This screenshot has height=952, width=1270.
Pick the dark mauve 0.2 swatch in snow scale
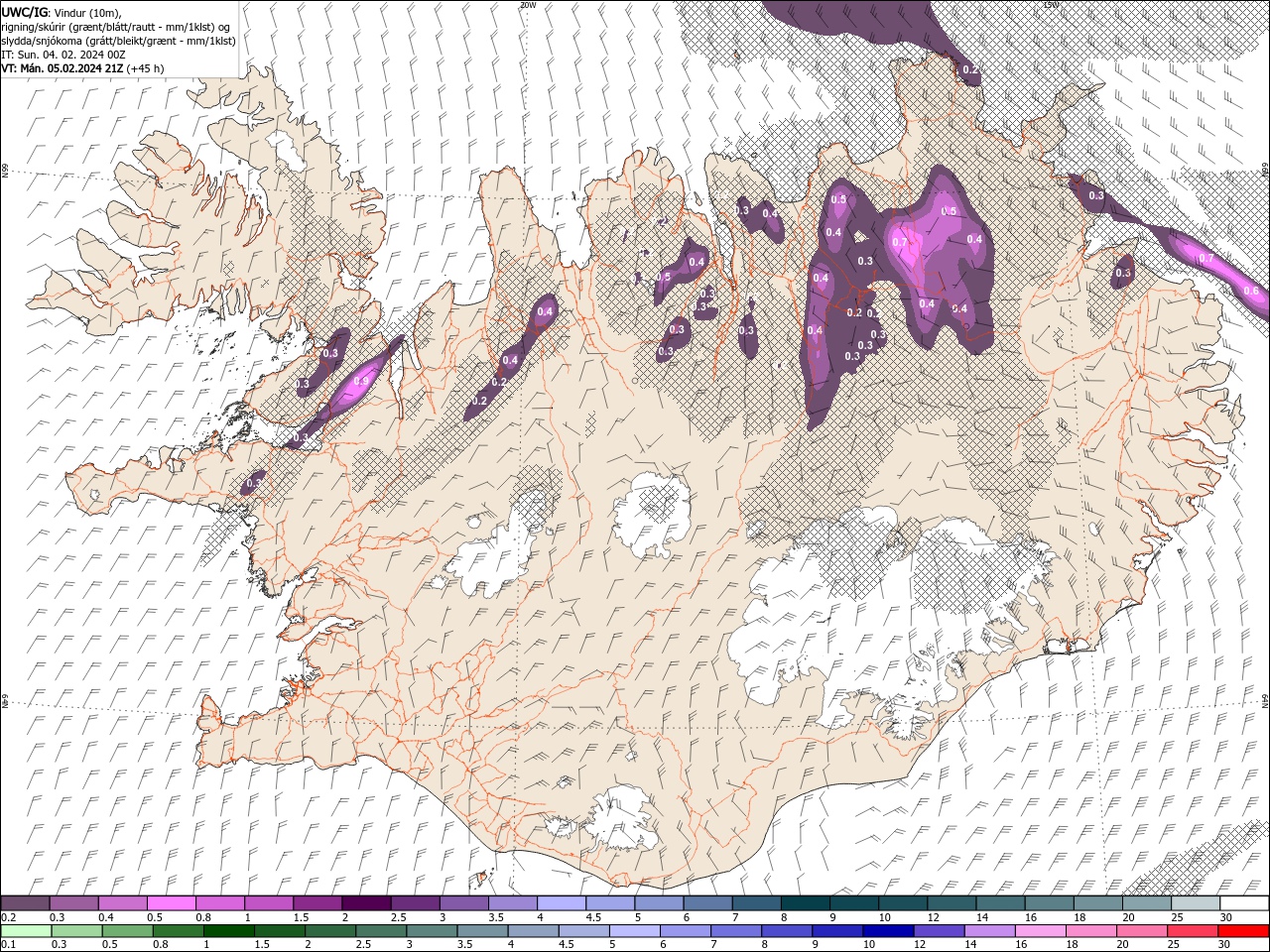[x=25, y=903]
